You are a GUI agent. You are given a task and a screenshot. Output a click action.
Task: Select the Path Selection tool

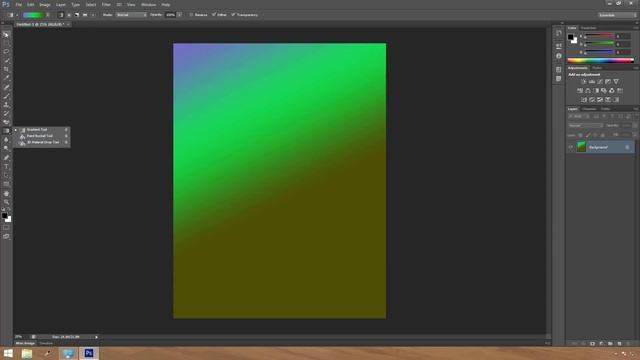6,175
